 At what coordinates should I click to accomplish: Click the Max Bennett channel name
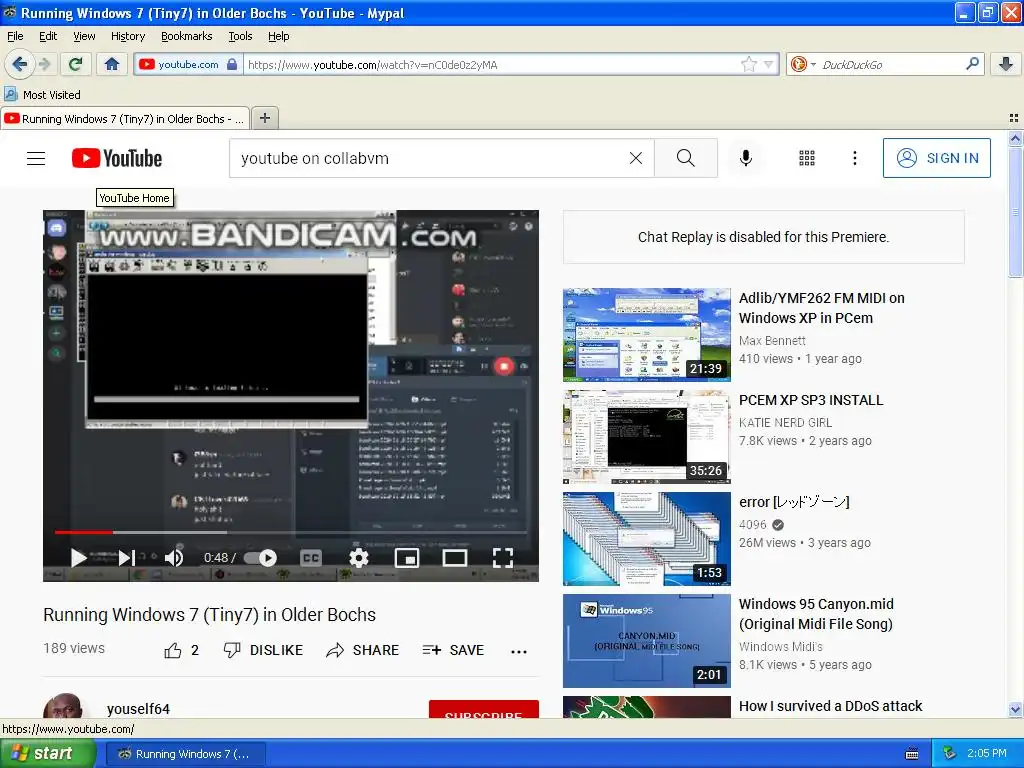(x=772, y=340)
